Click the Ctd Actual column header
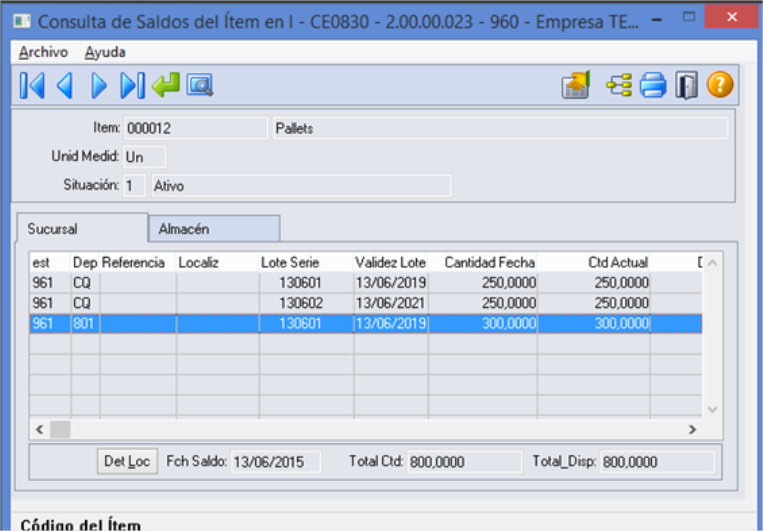The image size is (763, 531). 594,262
